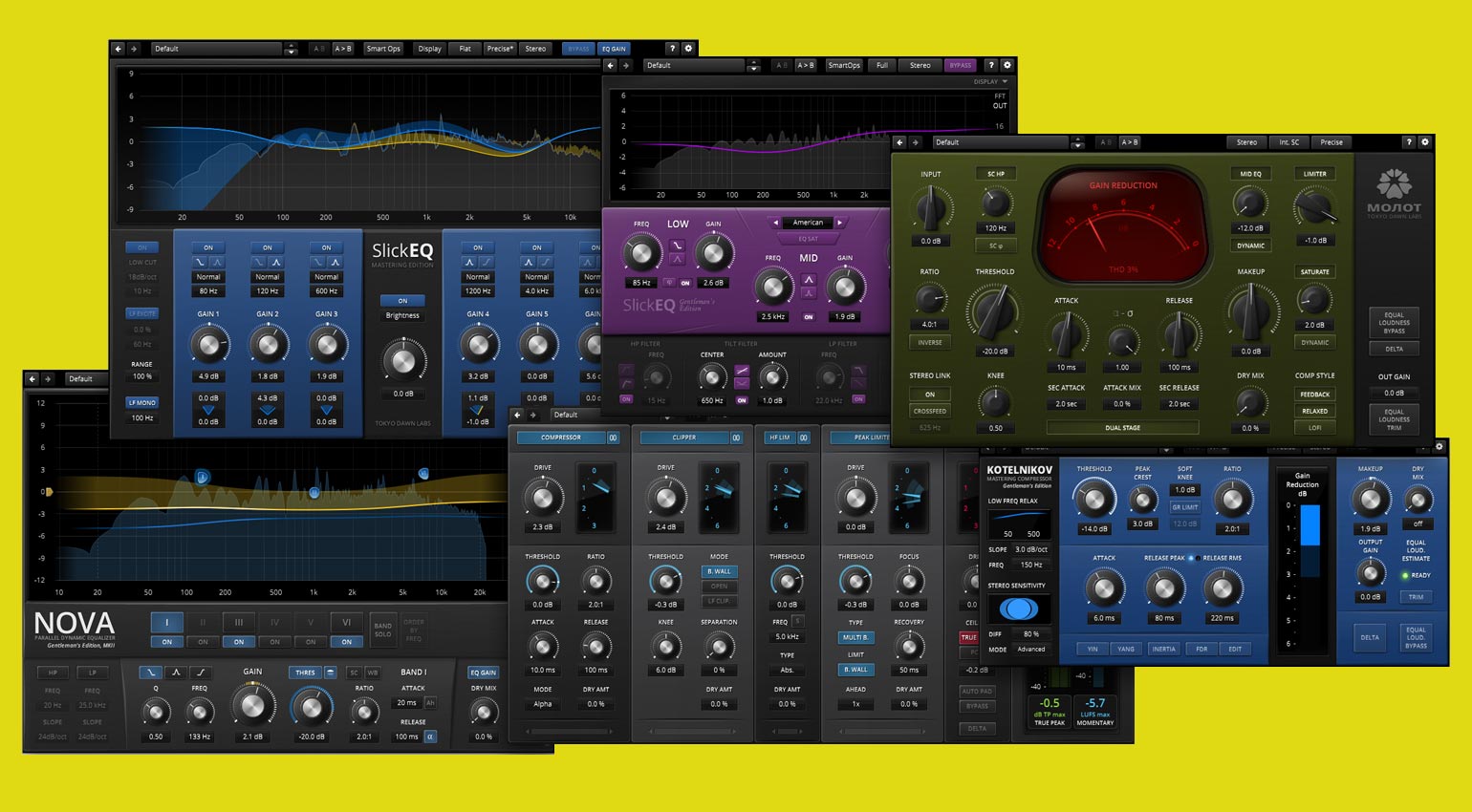Open Default preset dropdown in SlickEQ Mastering

point(217,48)
